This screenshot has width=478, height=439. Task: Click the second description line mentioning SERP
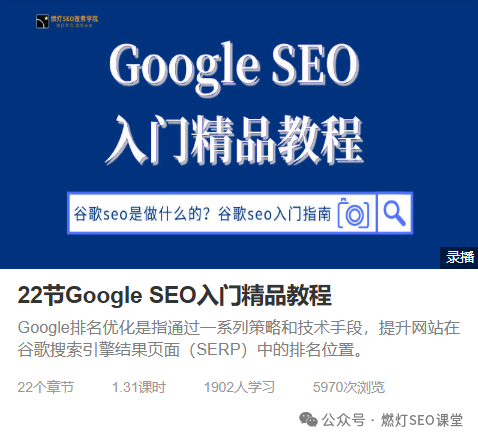tap(191, 350)
